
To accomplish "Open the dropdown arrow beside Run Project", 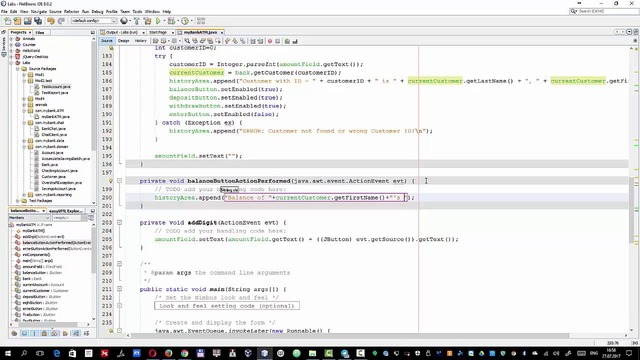I will tap(164, 21).
